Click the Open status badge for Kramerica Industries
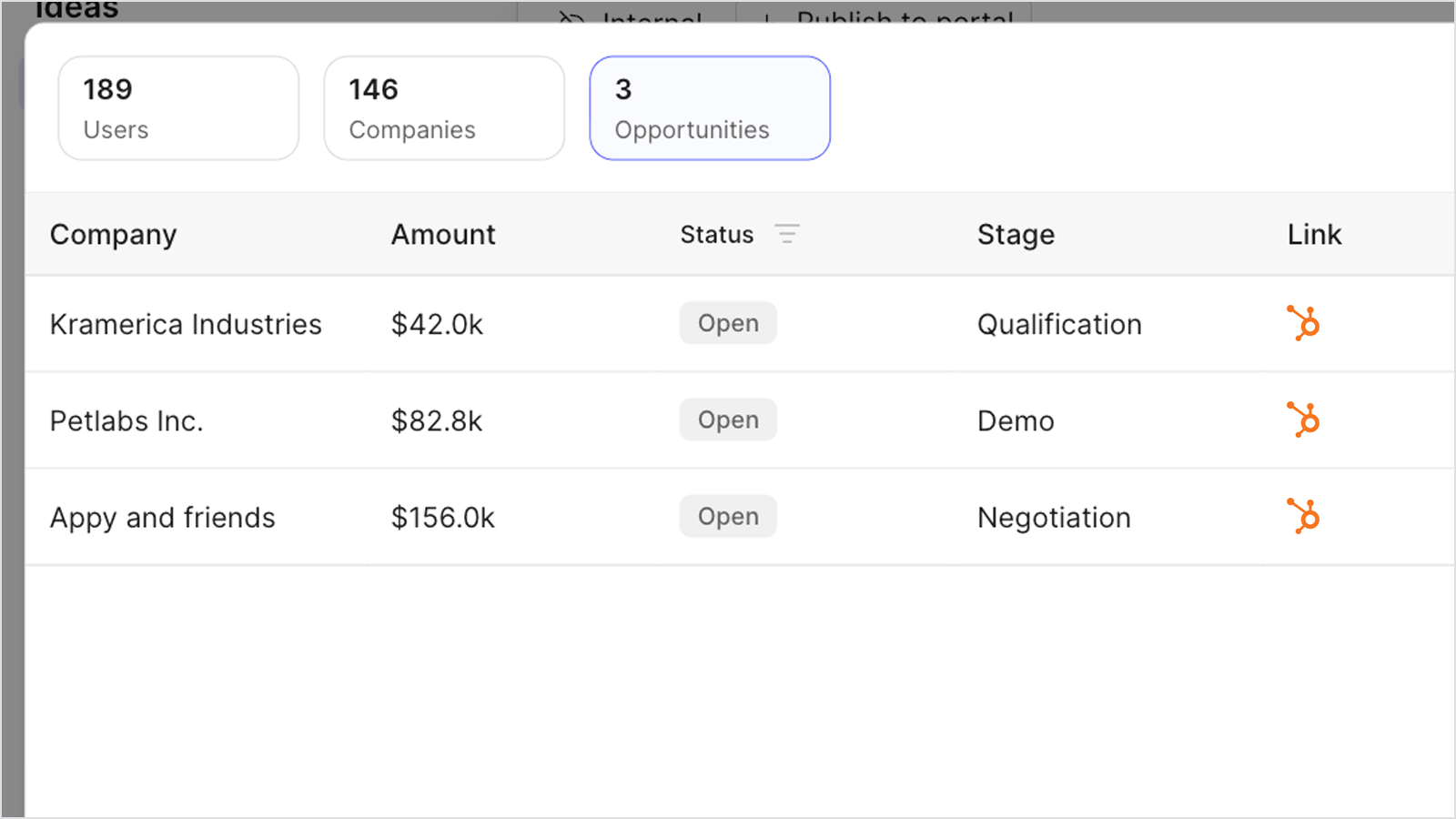 tap(728, 323)
